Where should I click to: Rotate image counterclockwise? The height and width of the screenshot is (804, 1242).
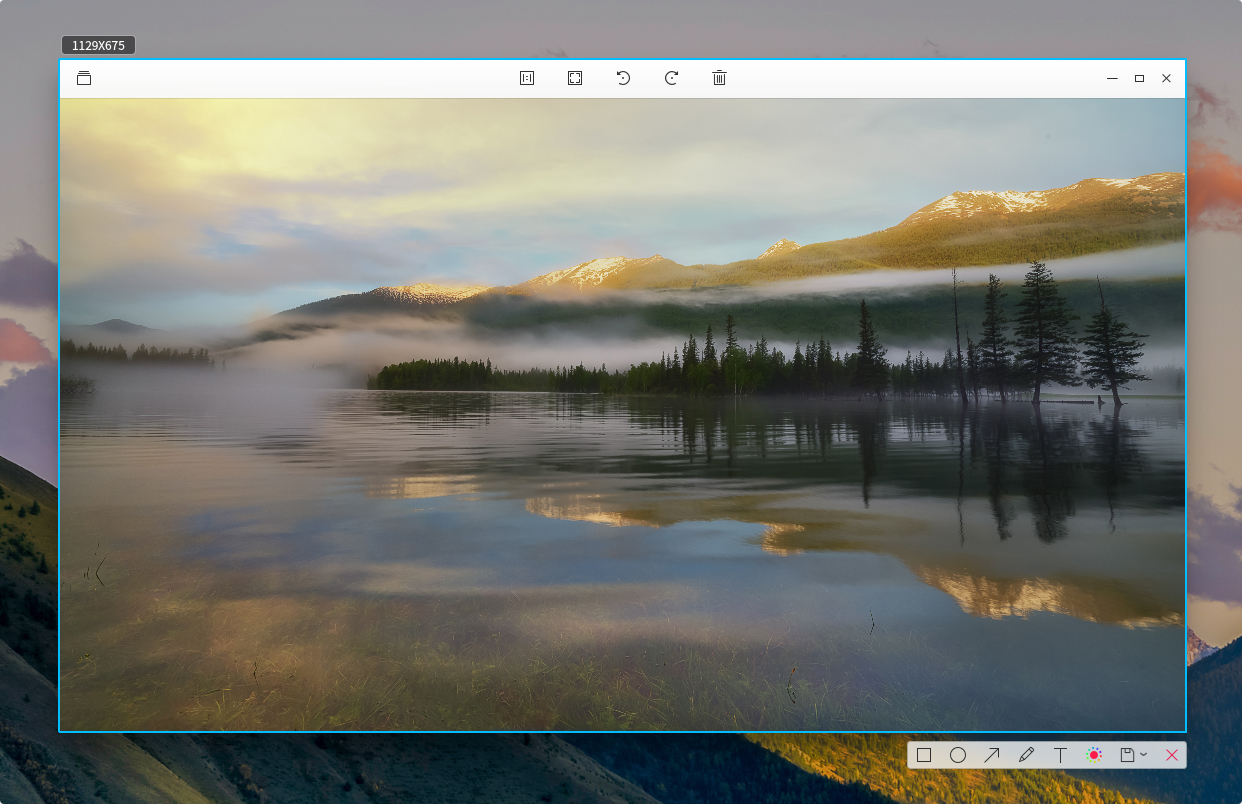coord(623,78)
